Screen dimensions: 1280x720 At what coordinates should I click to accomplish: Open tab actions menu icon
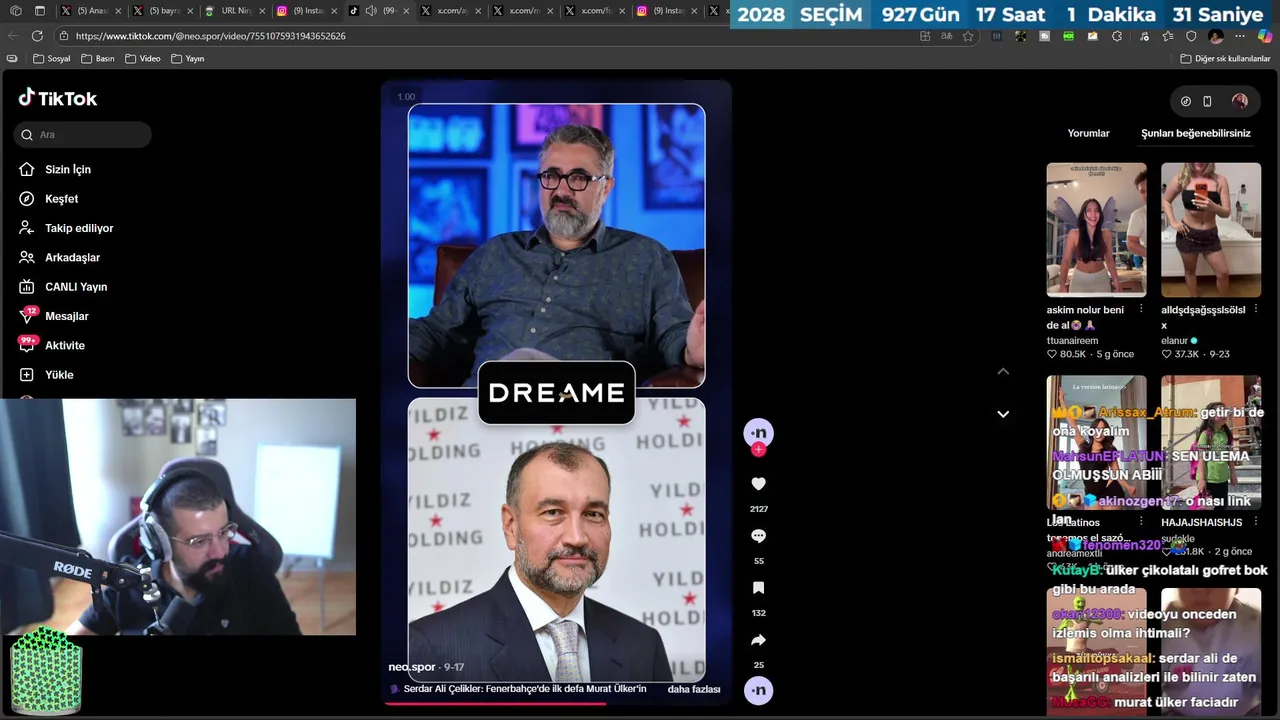click(39, 11)
